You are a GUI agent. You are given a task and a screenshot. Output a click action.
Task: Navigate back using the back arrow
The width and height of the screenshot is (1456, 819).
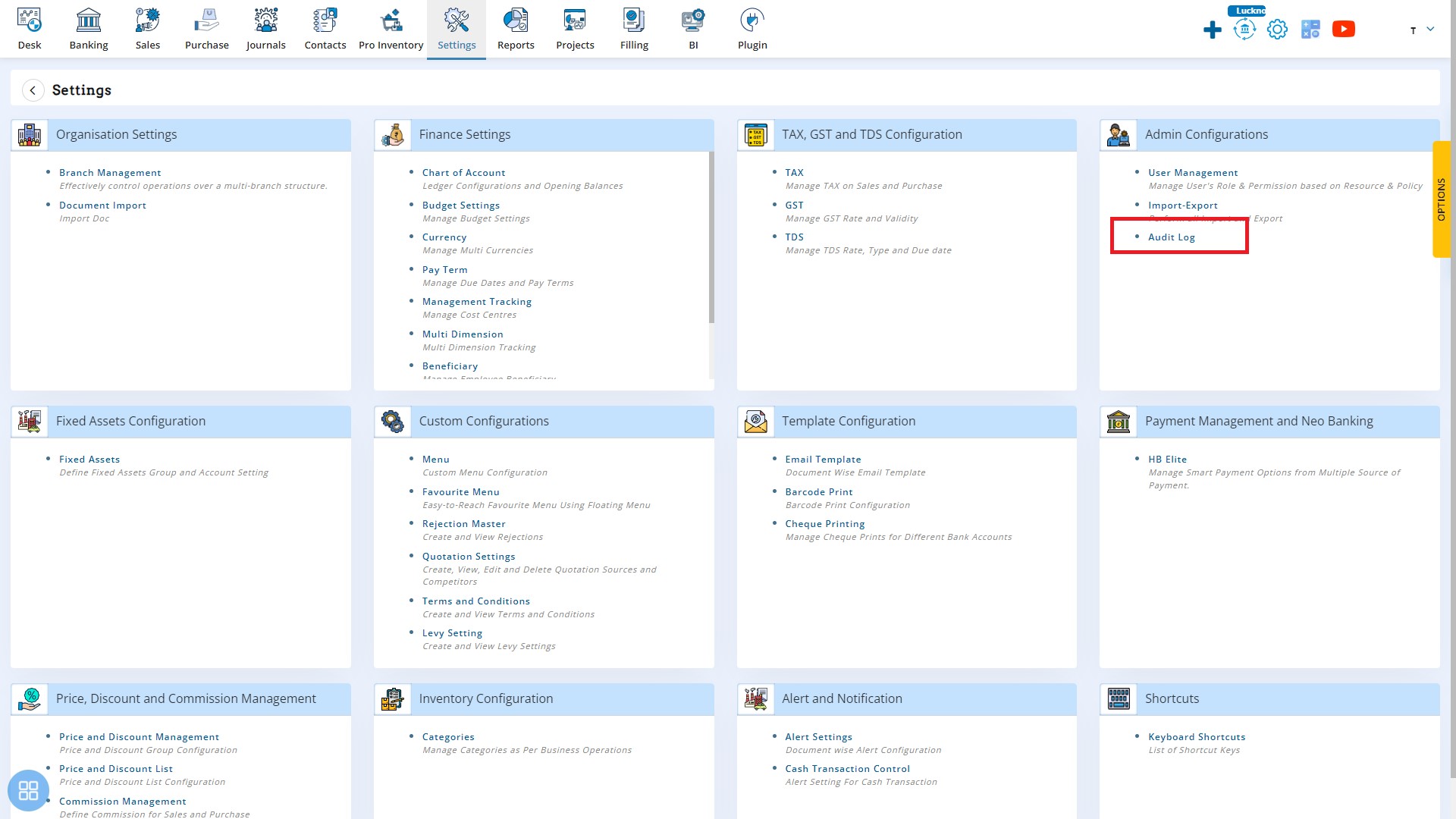(33, 90)
